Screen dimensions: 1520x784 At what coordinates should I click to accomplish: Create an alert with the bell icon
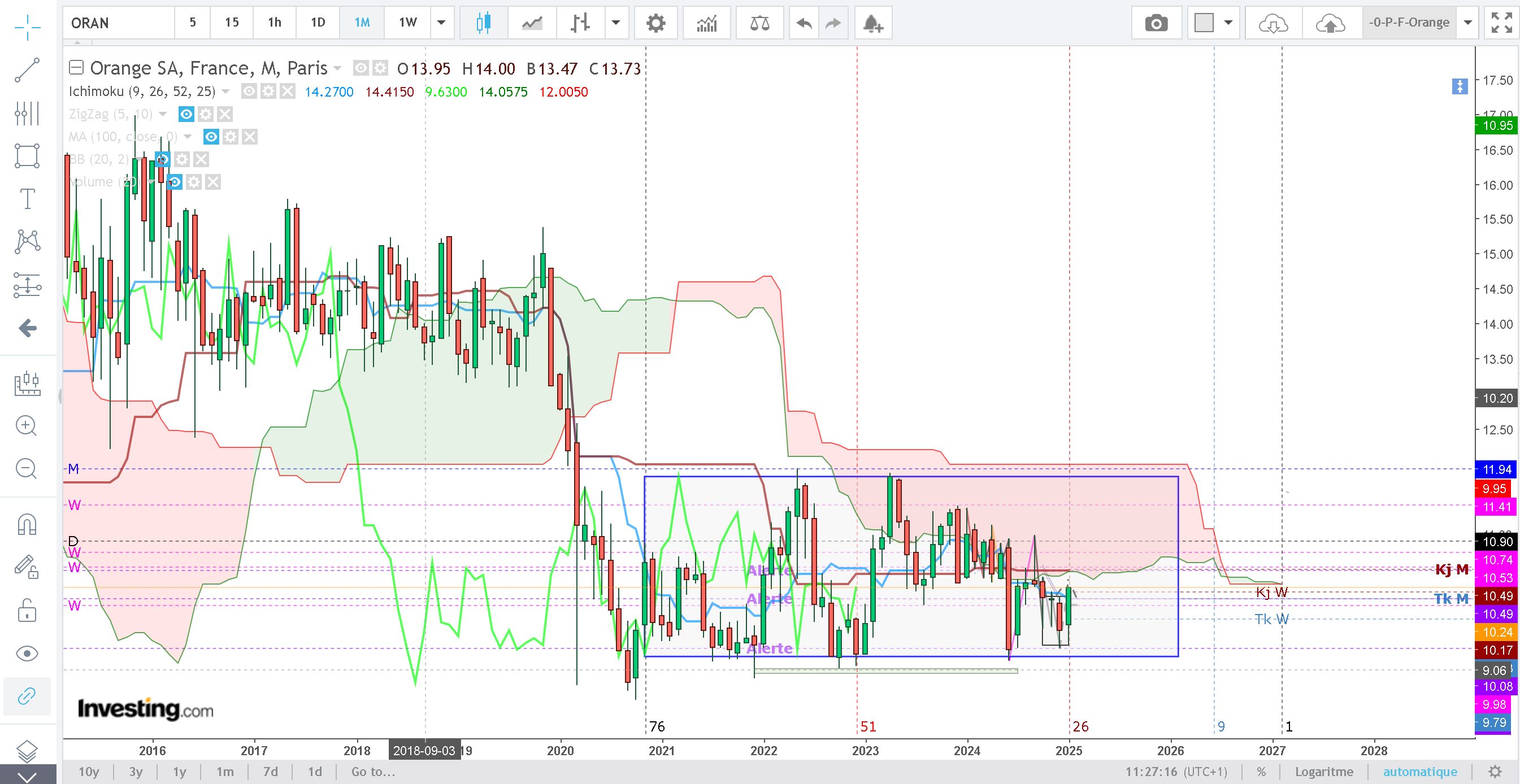pos(872,23)
